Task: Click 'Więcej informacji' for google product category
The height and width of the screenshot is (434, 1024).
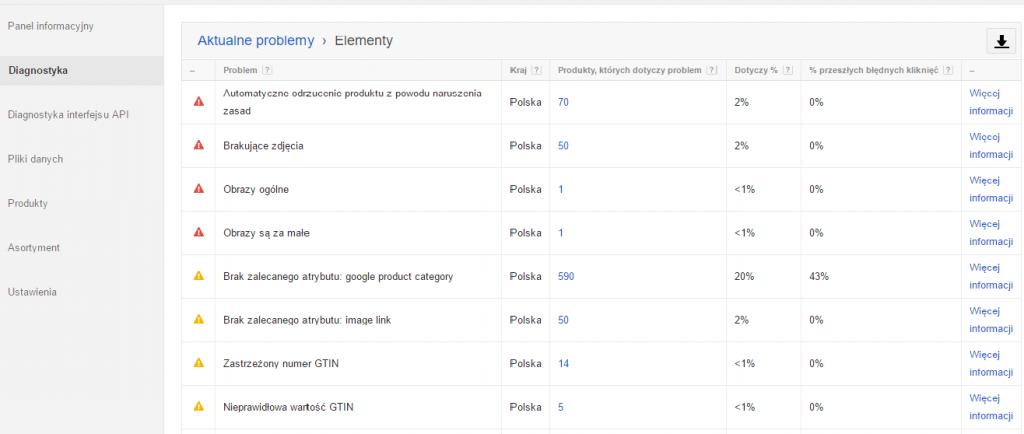Action: tap(991, 277)
